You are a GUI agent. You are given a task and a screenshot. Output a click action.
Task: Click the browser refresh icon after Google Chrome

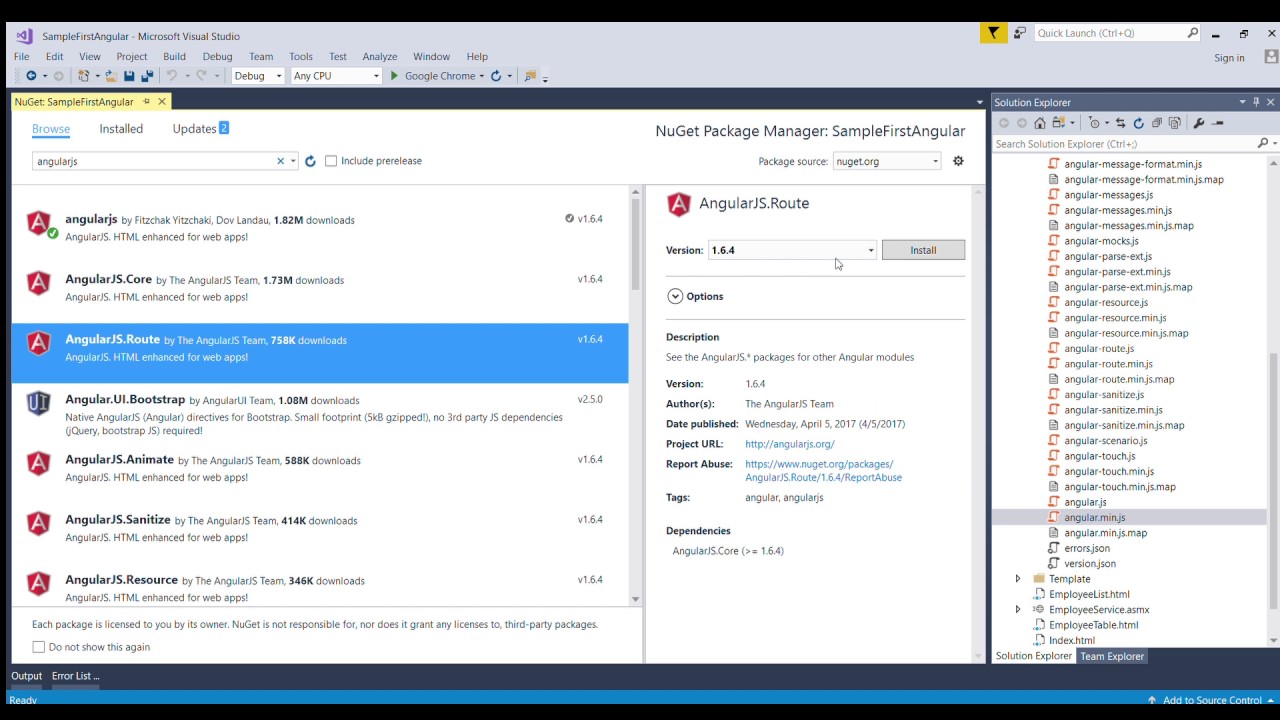click(496, 76)
